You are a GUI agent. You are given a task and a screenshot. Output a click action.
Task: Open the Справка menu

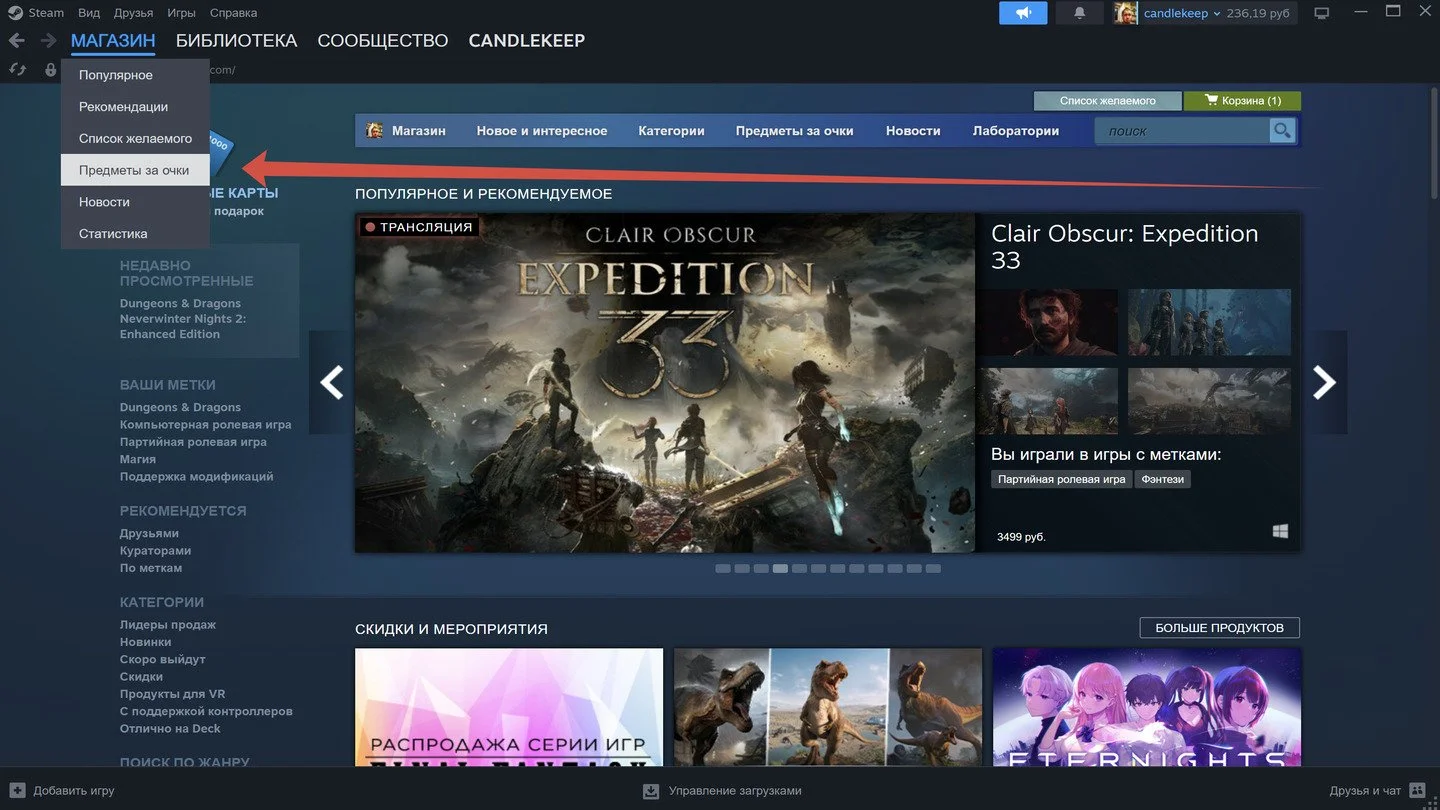tap(233, 13)
